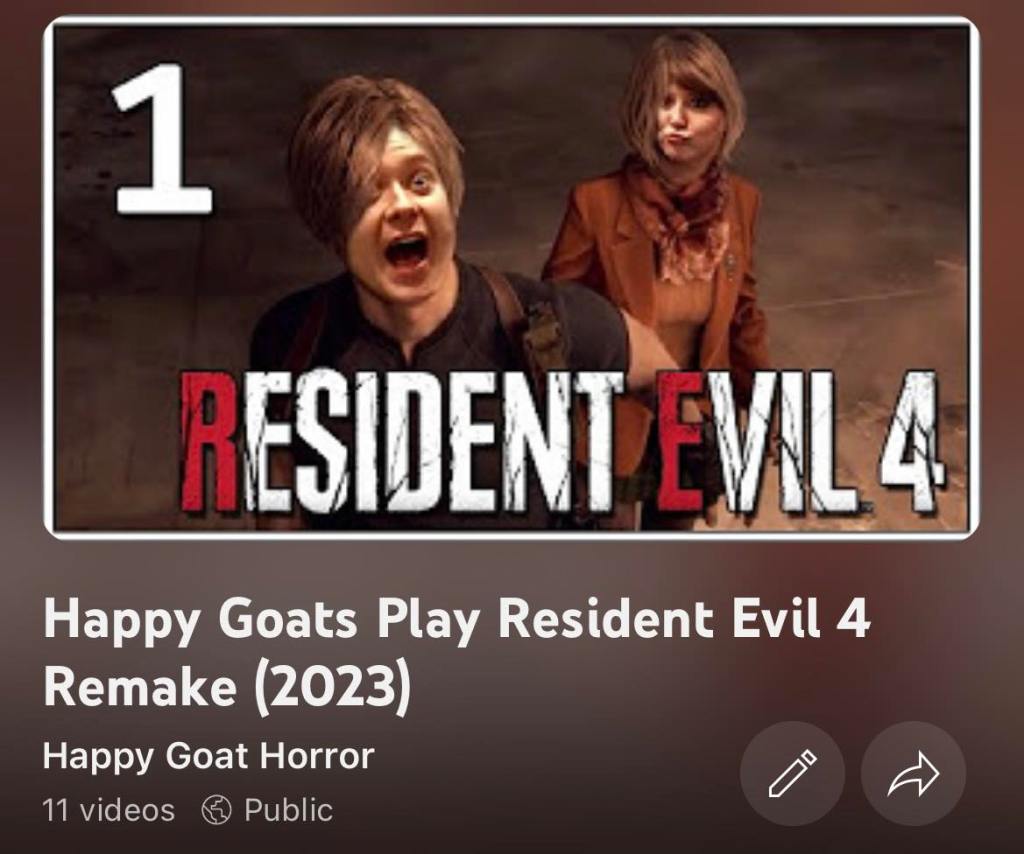Image resolution: width=1024 pixels, height=854 pixels.
Task: Tap the pencil edit playlist icon
Action: tap(792, 774)
